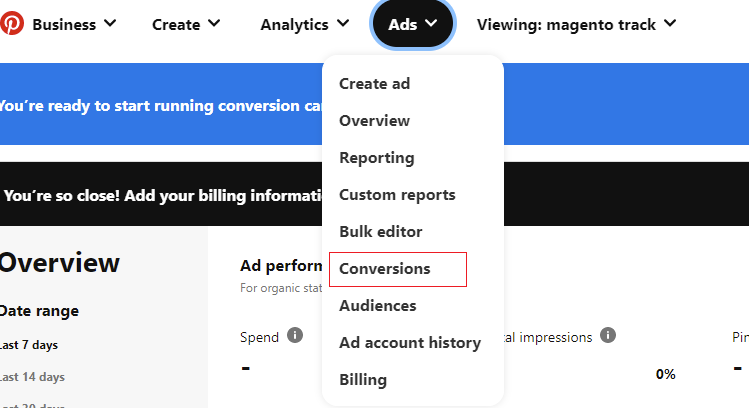This screenshot has height=408, width=749.
Task: Click the billing information black banner
Action: [x=160, y=195]
